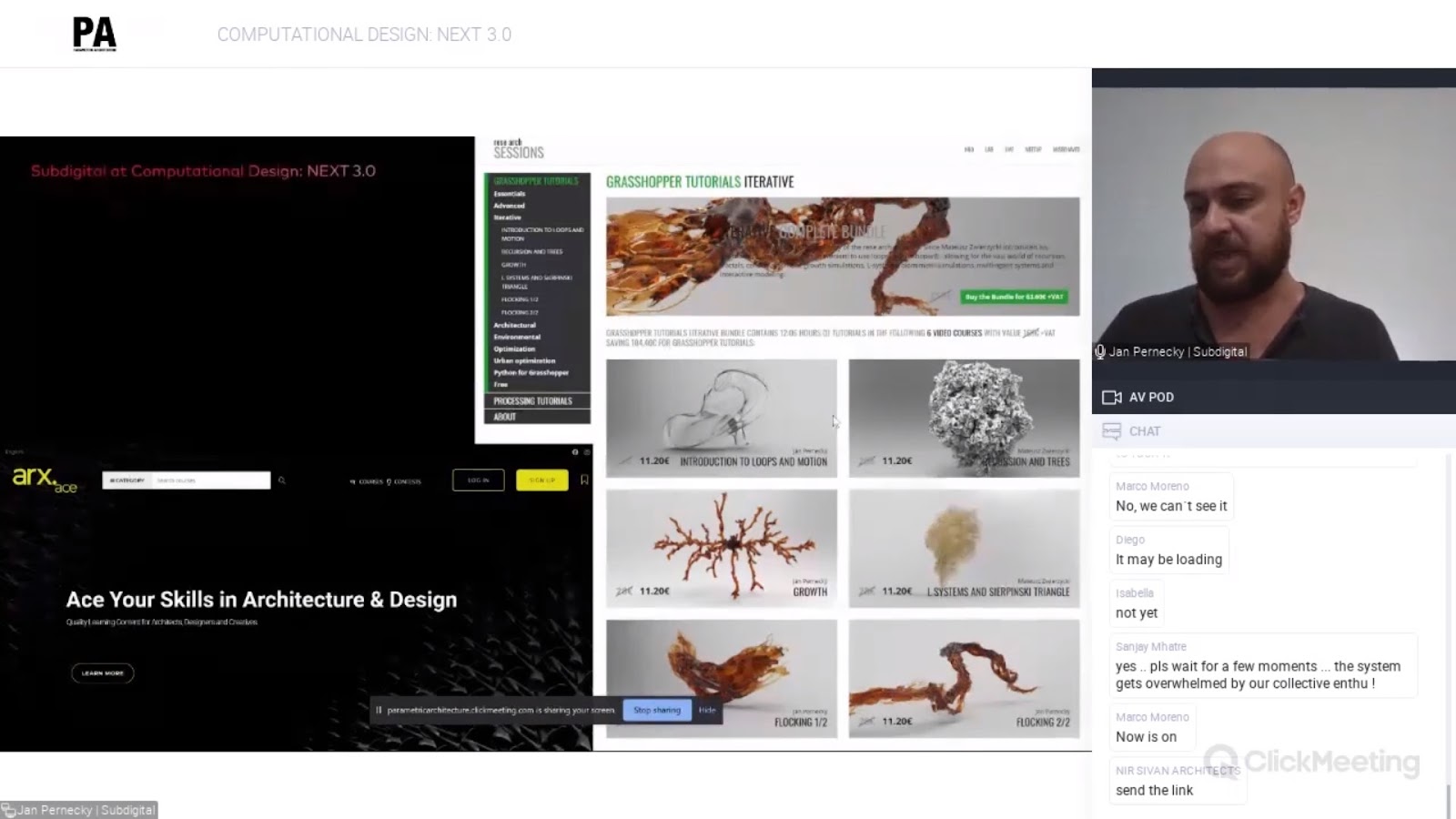The width and height of the screenshot is (1456, 819).
Task: Click the 'Jan Pernecky | Subdigital' label at bottom-left
Action: click(86, 810)
